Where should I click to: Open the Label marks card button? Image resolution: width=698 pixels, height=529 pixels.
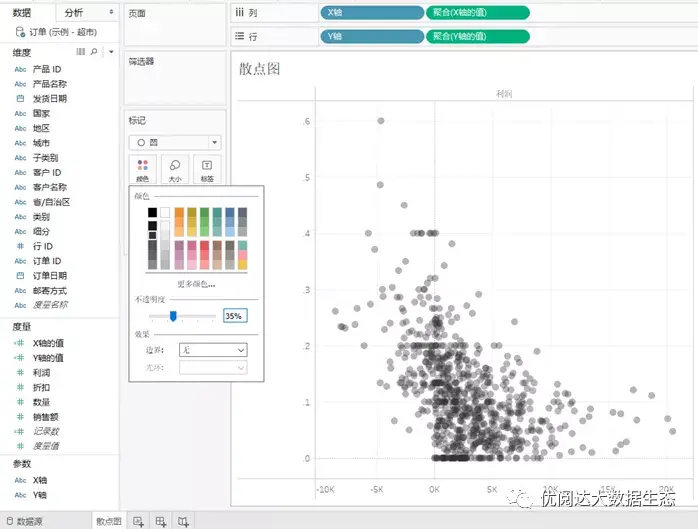pos(207,169)
